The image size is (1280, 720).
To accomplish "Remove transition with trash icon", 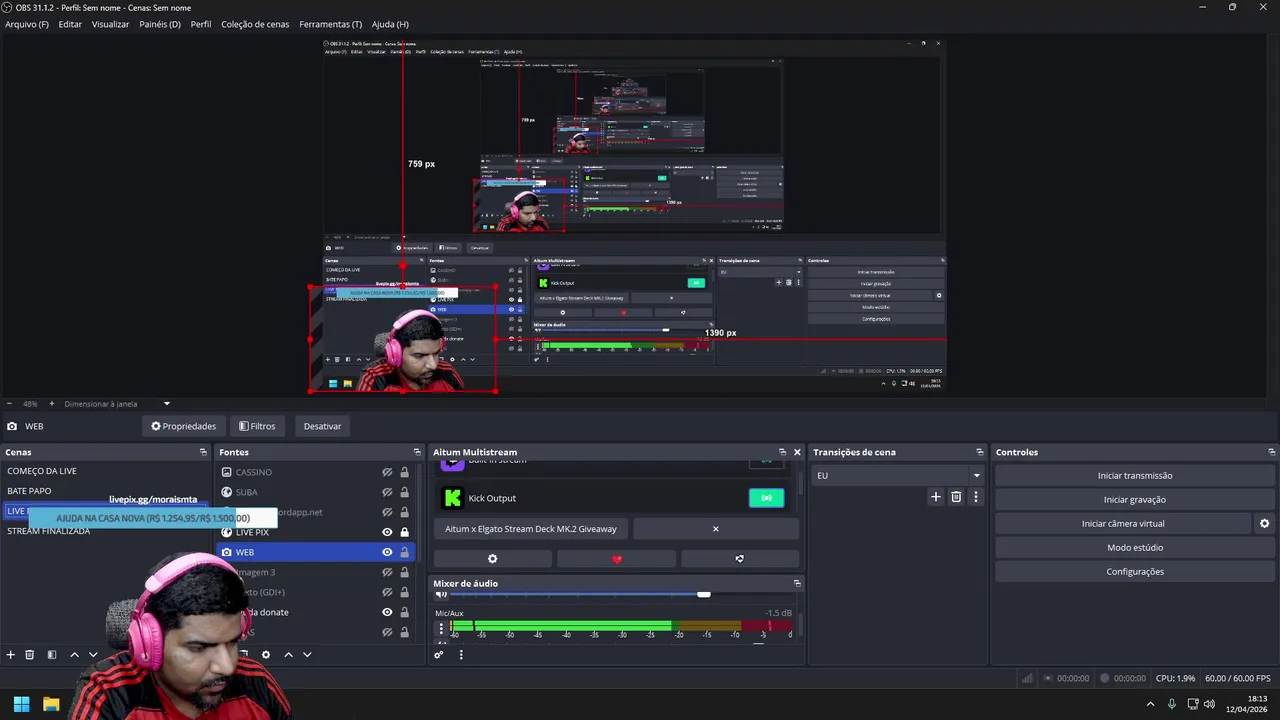I will point(956,497).
